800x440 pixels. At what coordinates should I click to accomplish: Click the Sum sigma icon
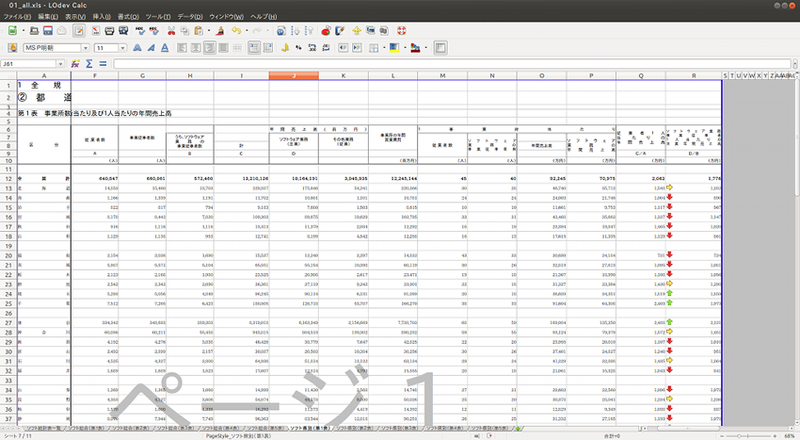(x=89, y=64)
